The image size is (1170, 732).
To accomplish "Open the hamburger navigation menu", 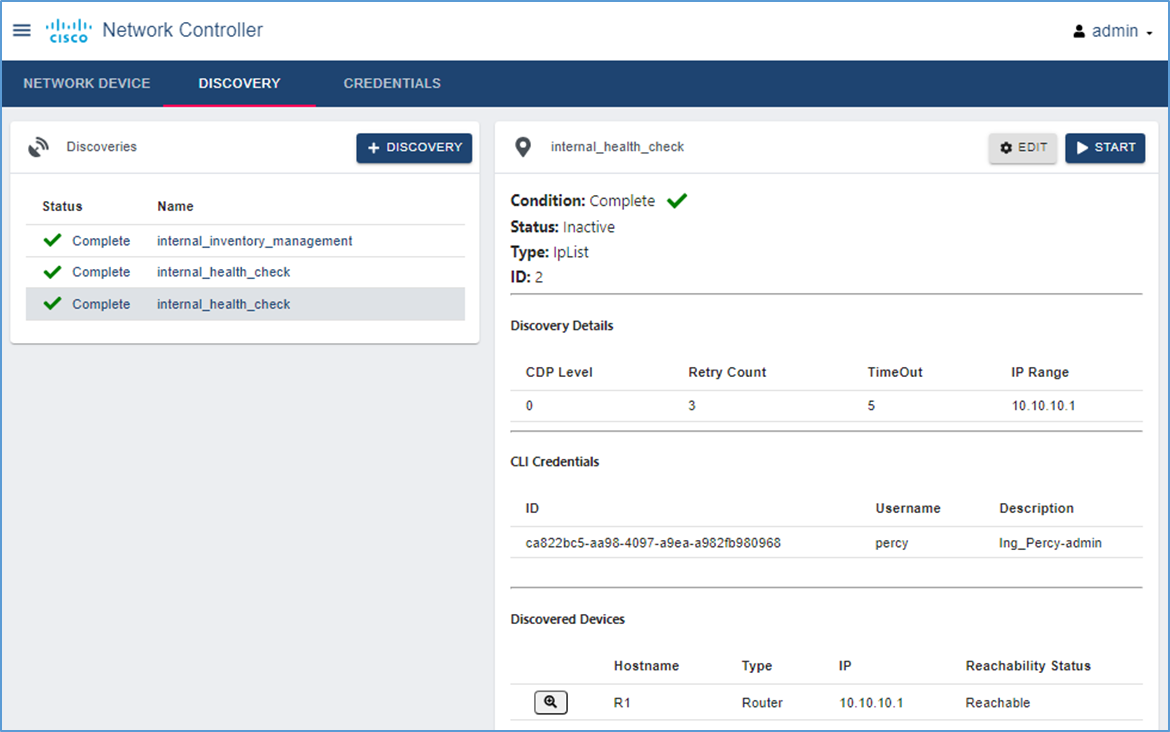I will [x=22, y=29].
